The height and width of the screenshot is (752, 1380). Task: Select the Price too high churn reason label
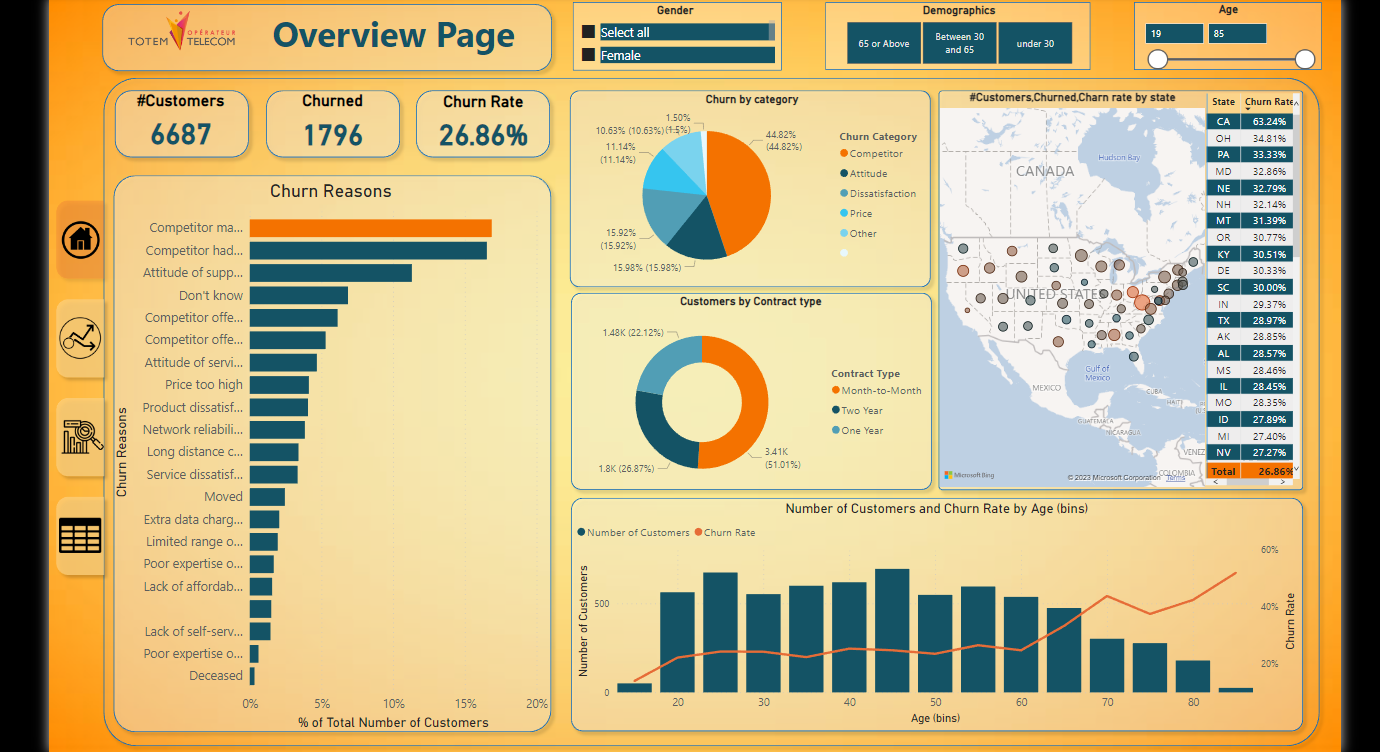[204, 385]
